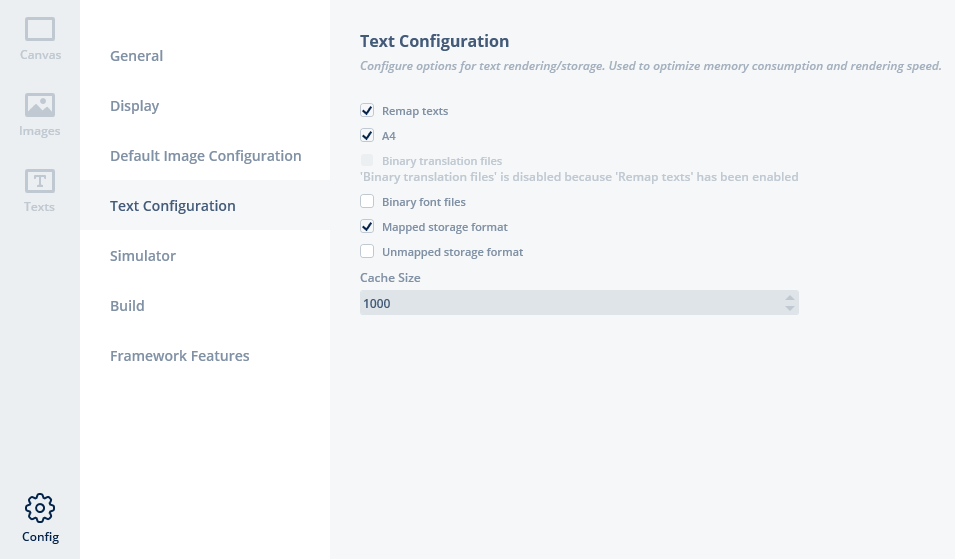
Task: Click the Cache Size input field
Action: click(x=570, y=303)
